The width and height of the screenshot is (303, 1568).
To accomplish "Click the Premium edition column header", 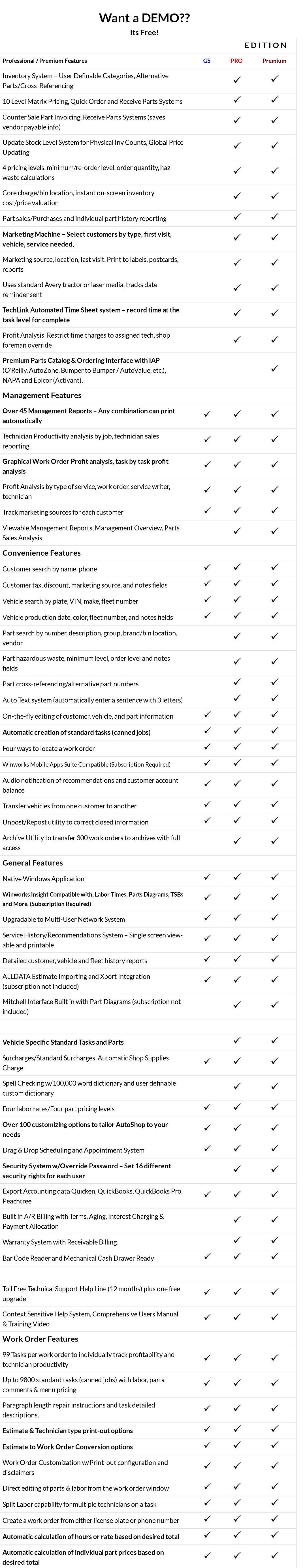I will pyautogui.click(x=274, y=61).
